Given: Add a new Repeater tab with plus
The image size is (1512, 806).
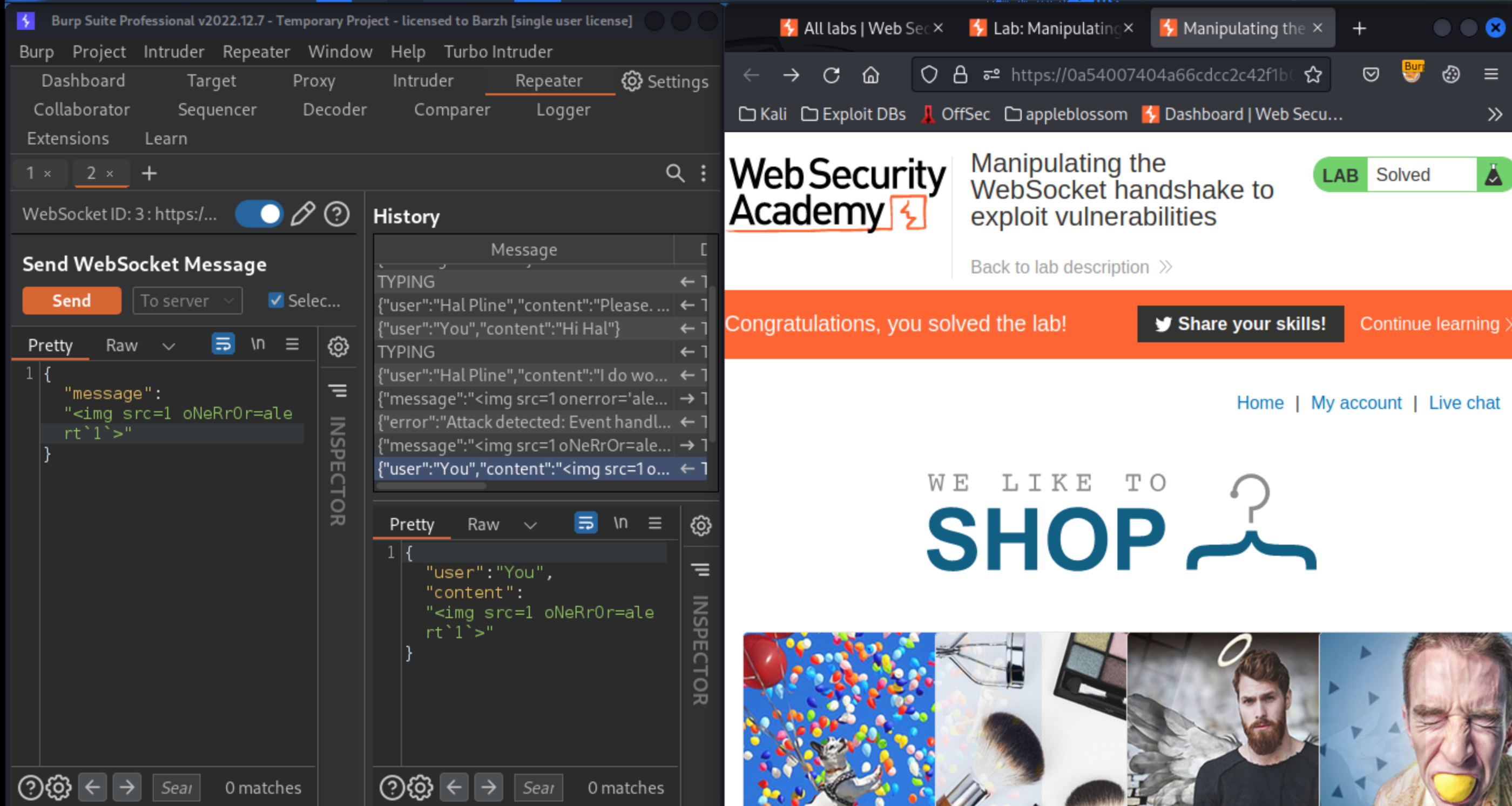Looking at the screenshot, I should coord(149,173).
